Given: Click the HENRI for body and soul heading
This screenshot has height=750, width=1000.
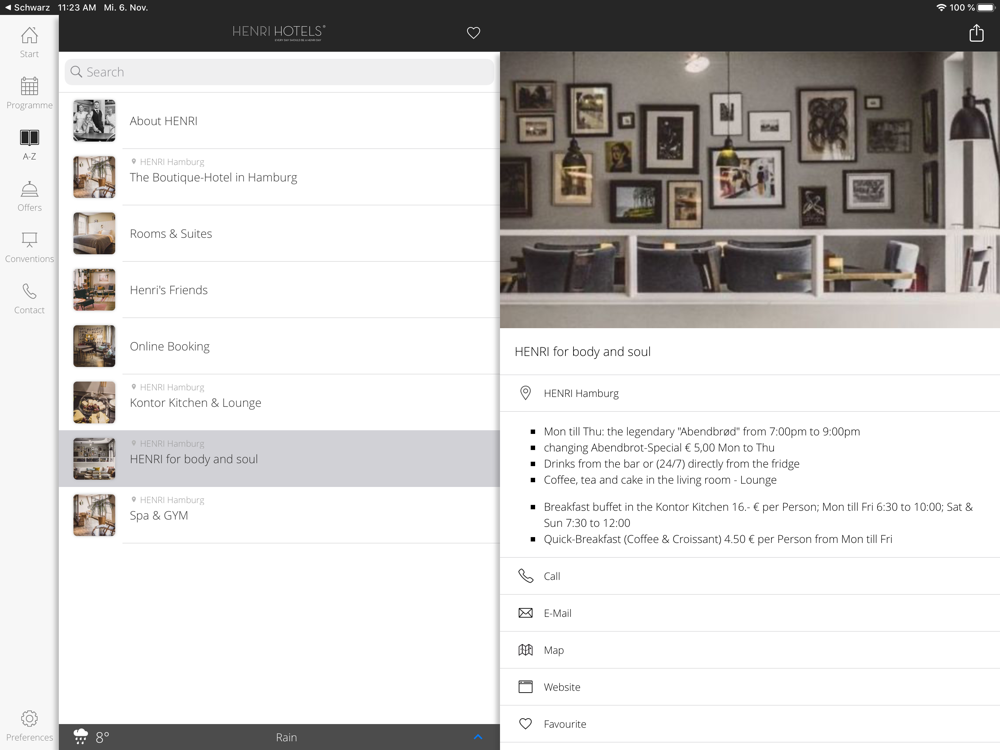Looking at the screenshot, I should [582, 351].
